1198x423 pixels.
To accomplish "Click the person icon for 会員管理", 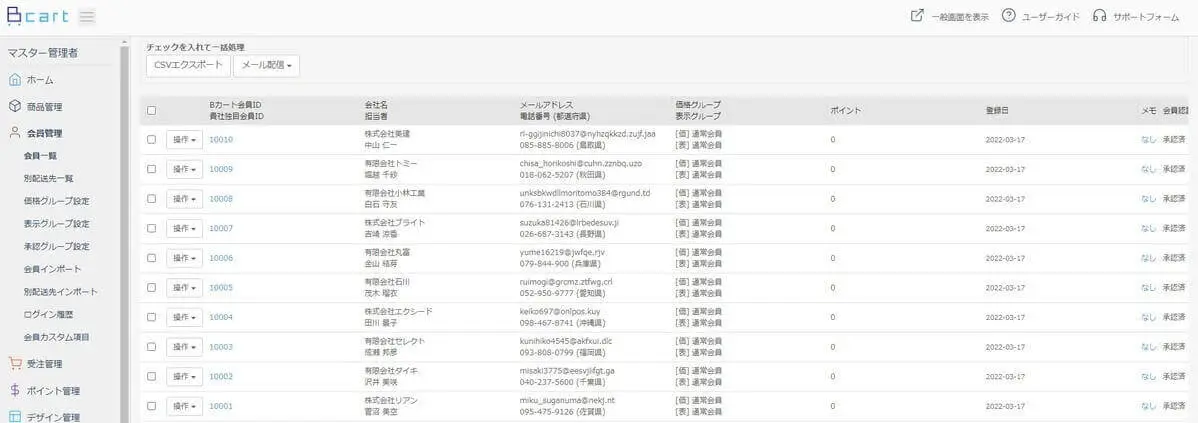I will pyautogui.click(x=15, y=133).
